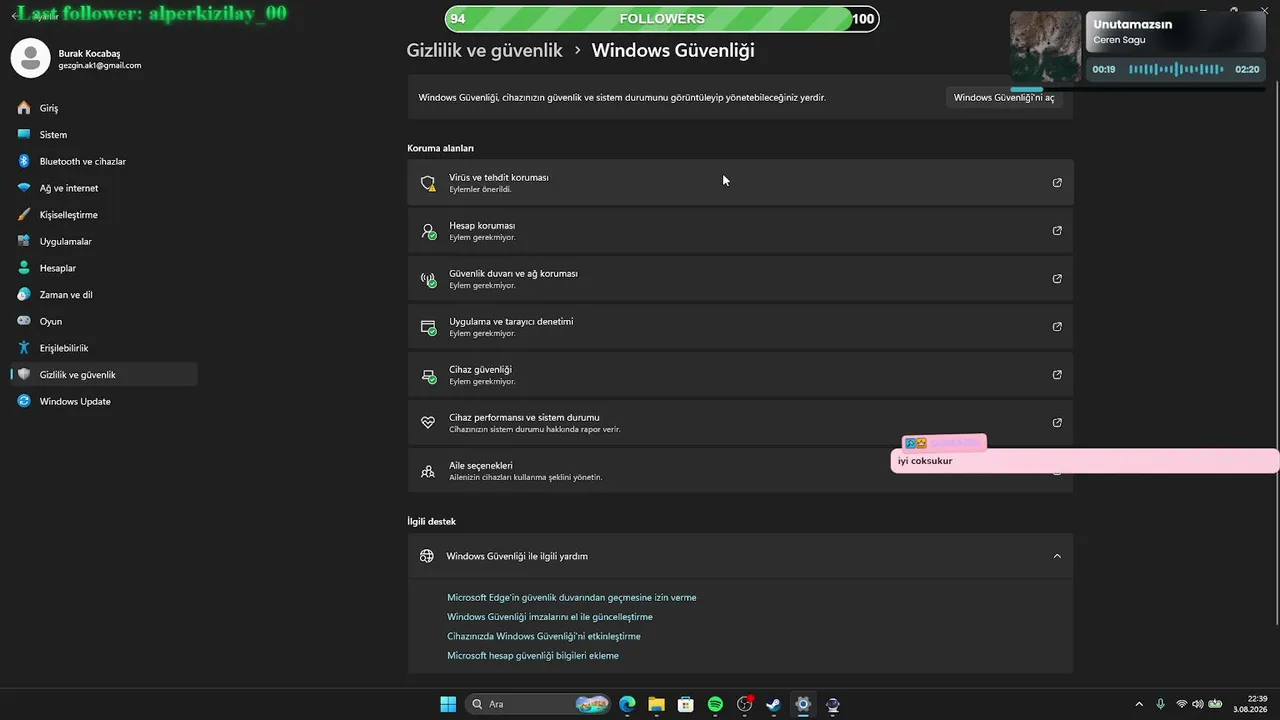Click the Windows Güvenliği page title
Viewport: 1280px width, 720px height.
[673, 50]
